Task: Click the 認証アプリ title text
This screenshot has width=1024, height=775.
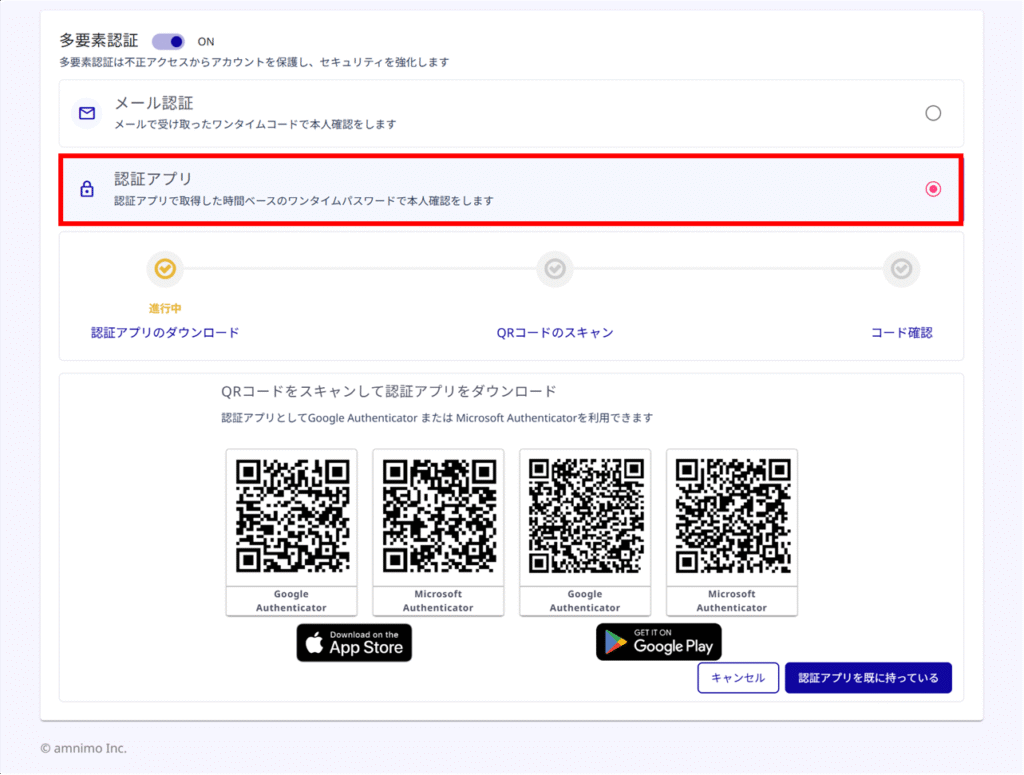Action: 153,179
